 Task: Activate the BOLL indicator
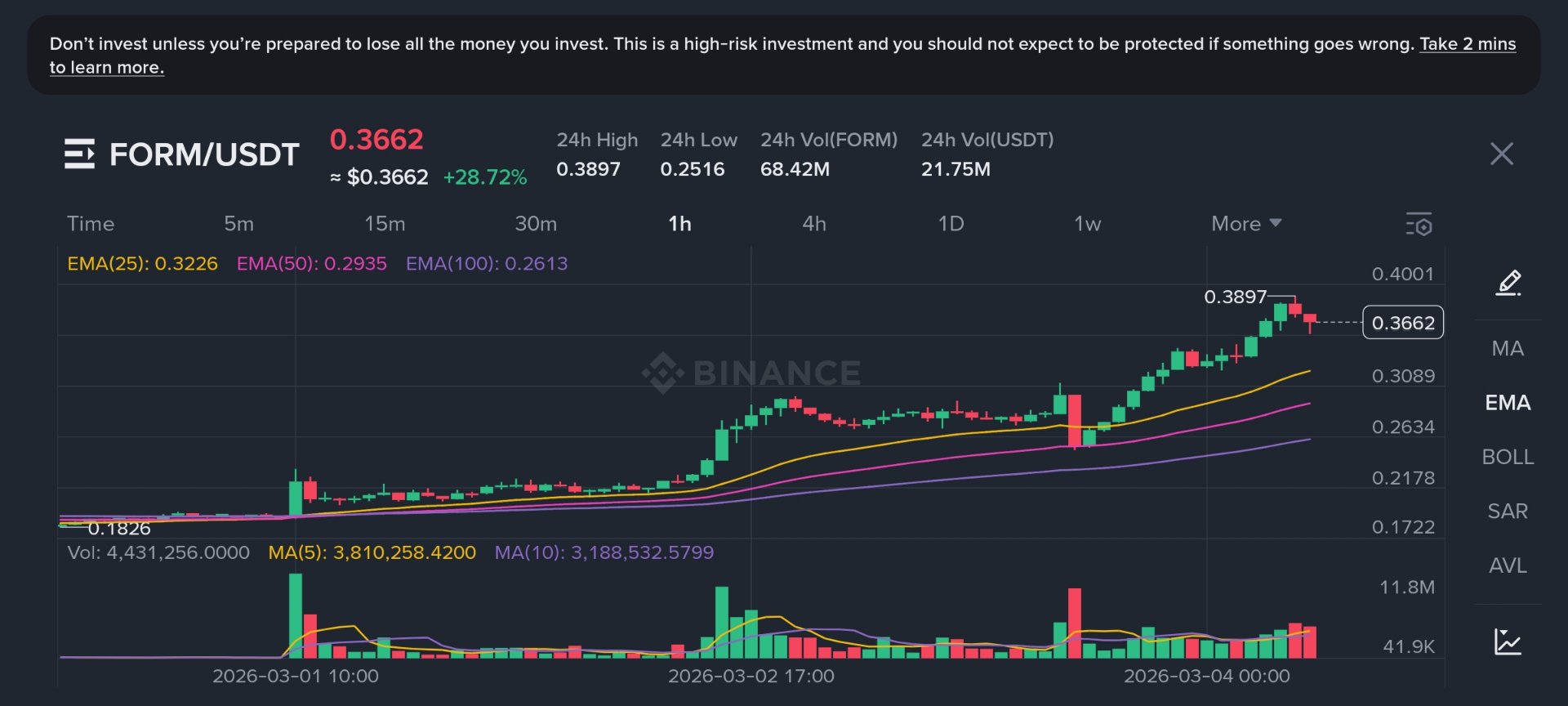[1508, 457]
